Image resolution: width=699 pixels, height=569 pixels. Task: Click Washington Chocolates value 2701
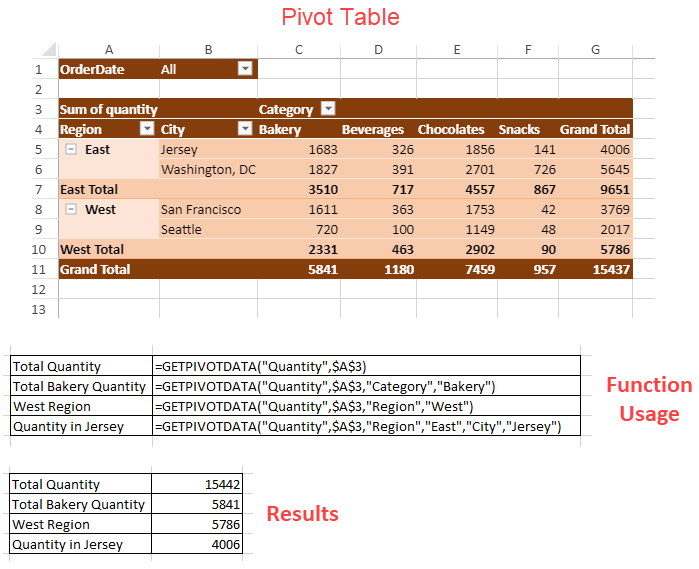(457, 169)
